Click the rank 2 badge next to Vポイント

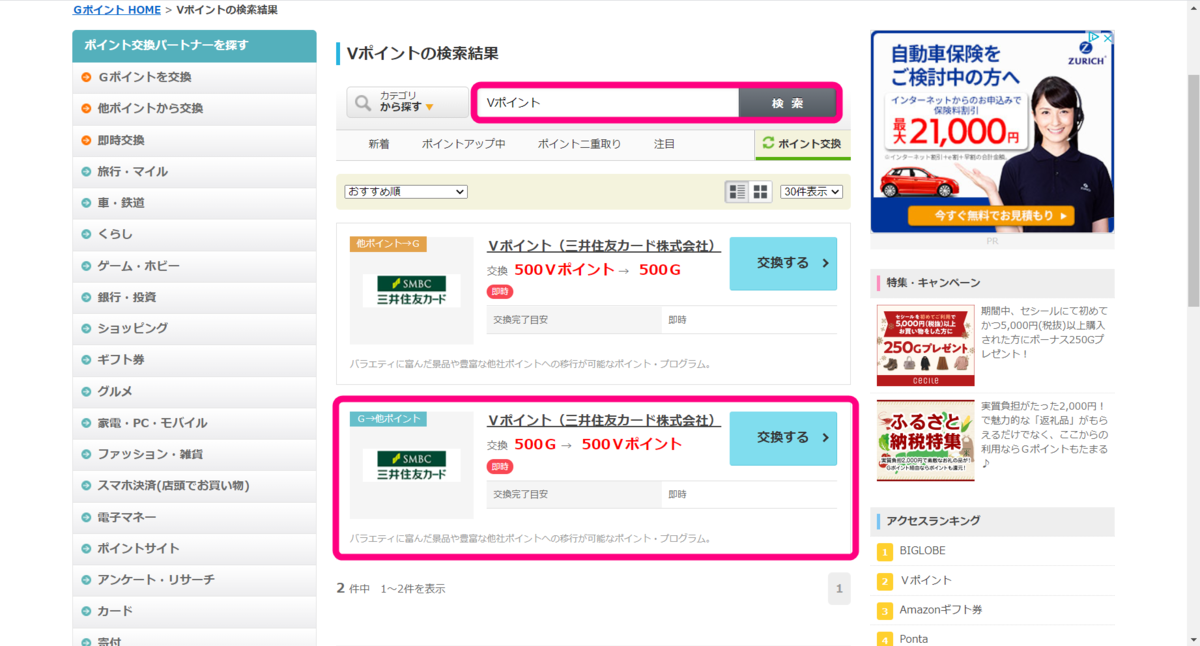884,581
